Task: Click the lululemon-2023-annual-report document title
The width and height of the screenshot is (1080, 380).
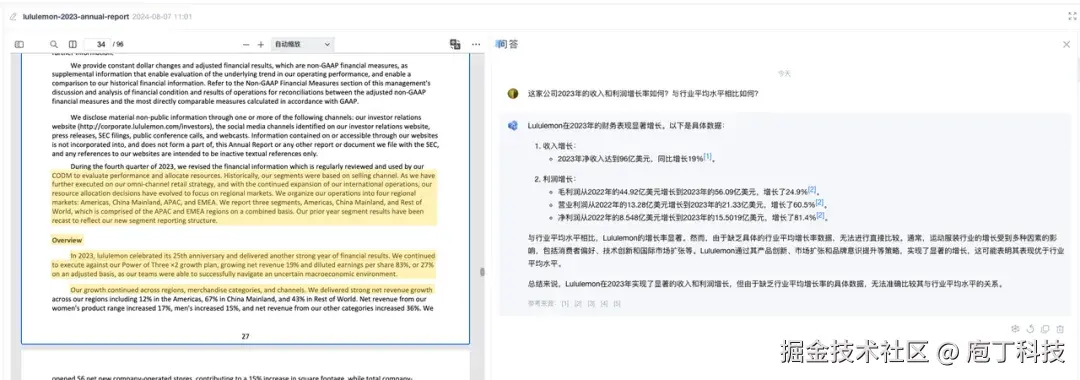Action: (x=76, y=17)
